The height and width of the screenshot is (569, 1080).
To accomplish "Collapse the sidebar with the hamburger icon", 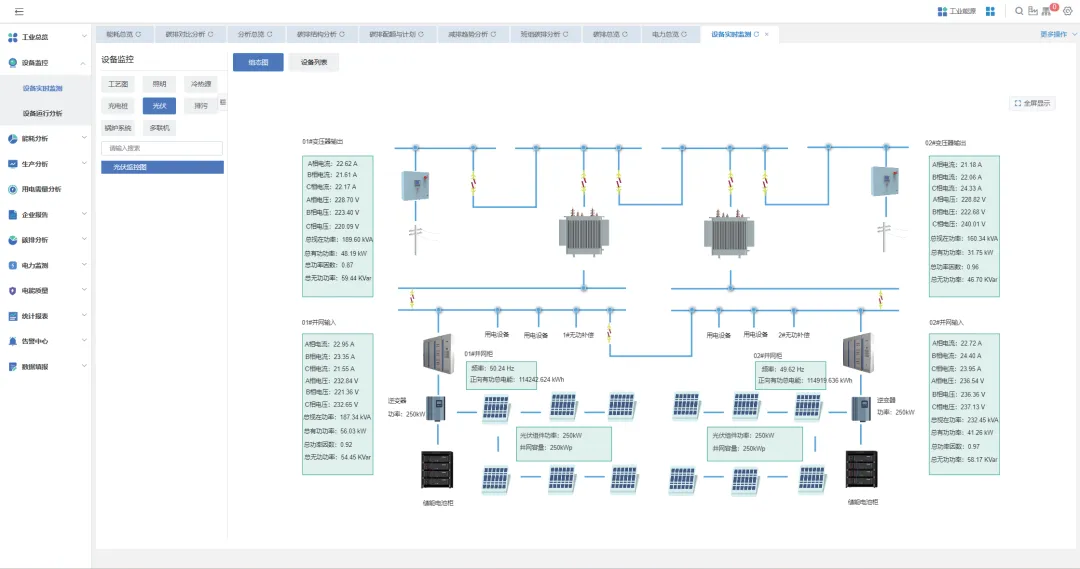I will tap(19, 11).
